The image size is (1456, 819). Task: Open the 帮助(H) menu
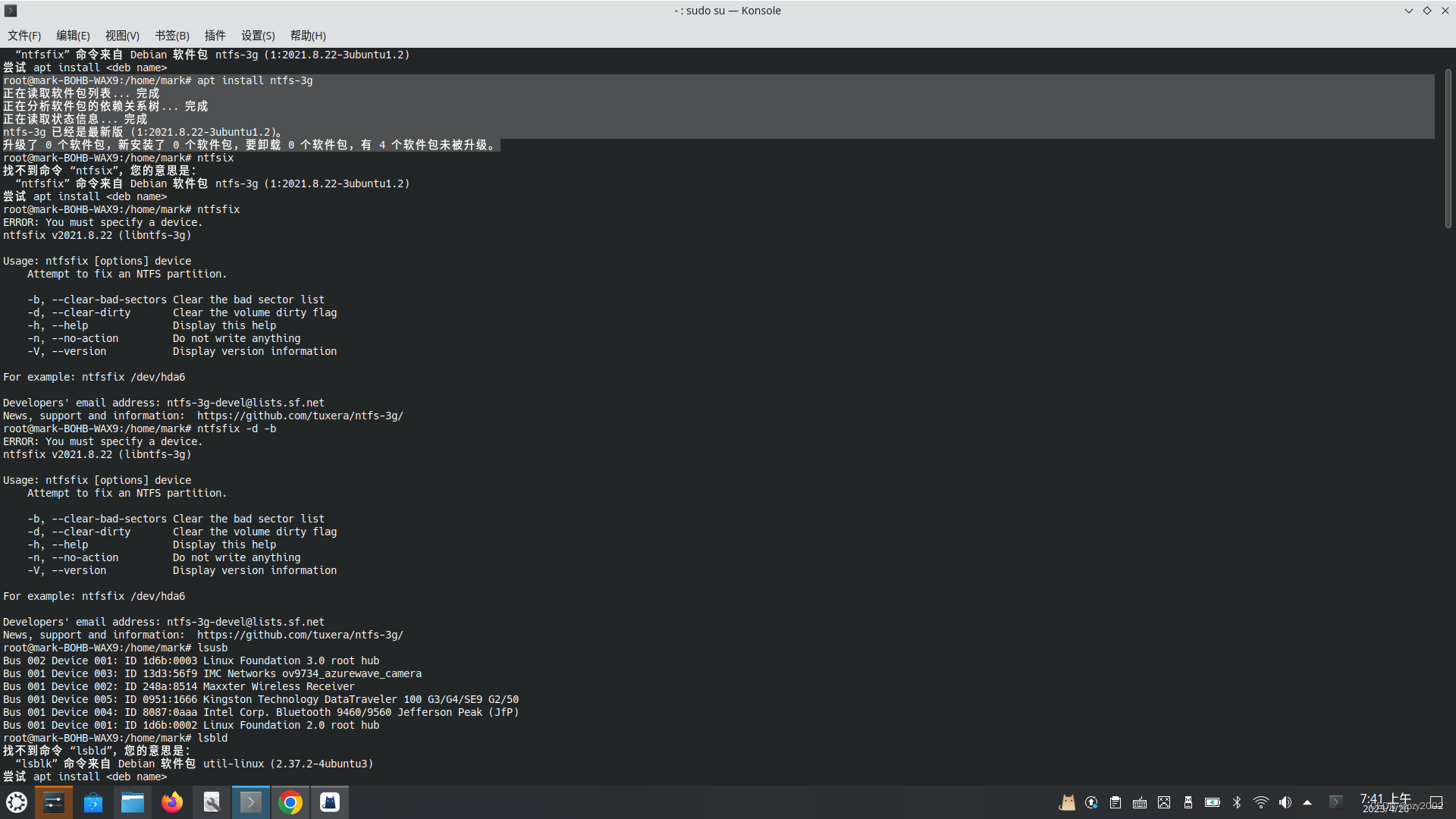click(308, 36)
